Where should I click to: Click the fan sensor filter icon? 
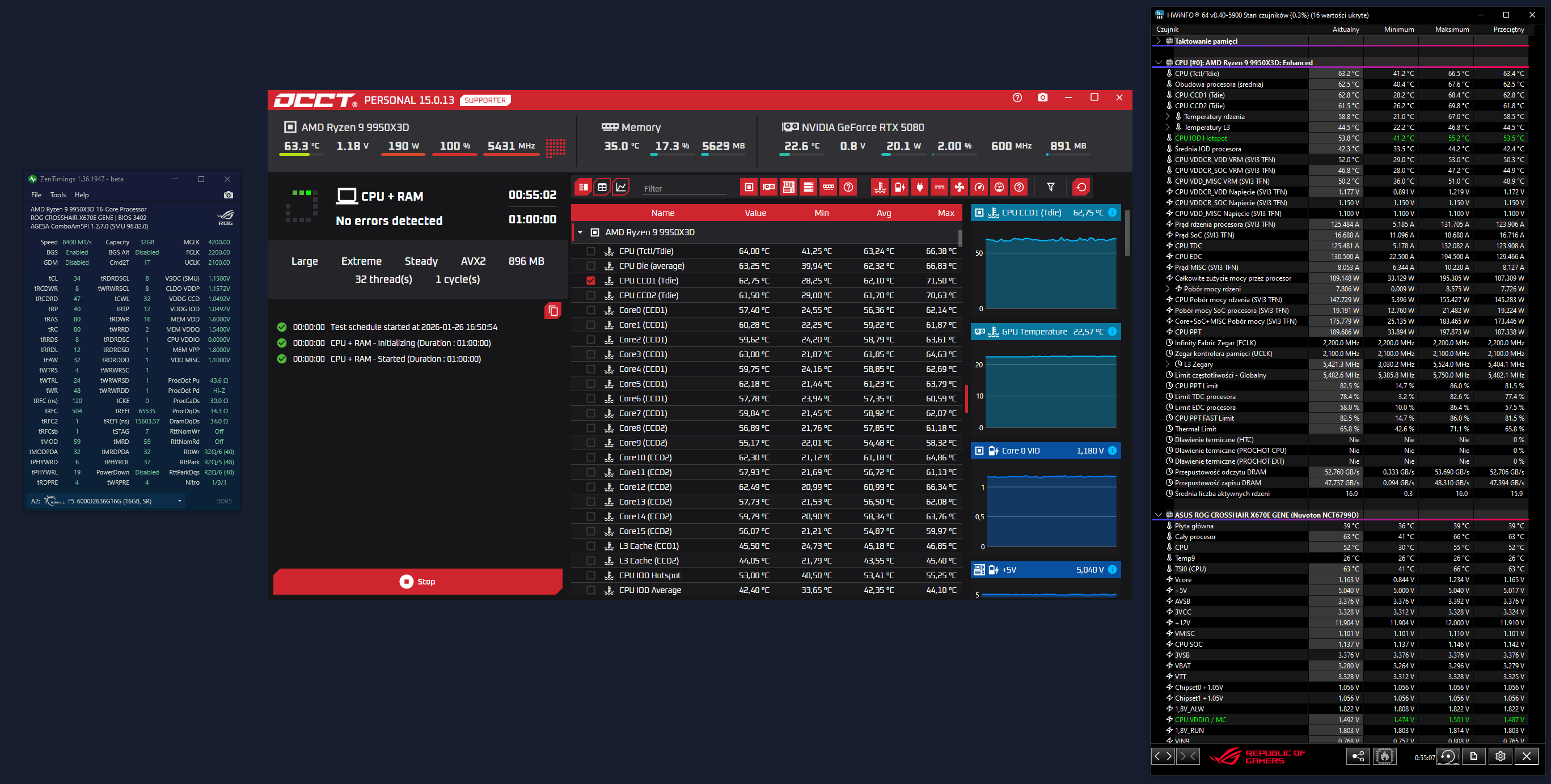click(x=959, y=187)
